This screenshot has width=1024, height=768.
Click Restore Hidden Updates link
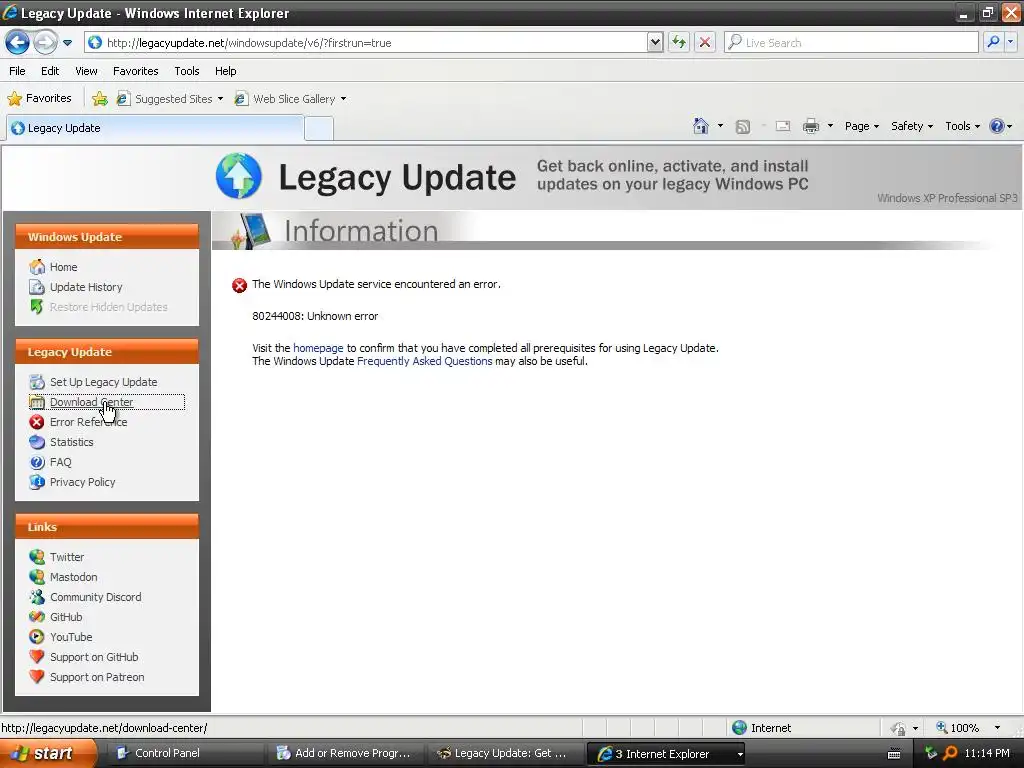[108, 307]
